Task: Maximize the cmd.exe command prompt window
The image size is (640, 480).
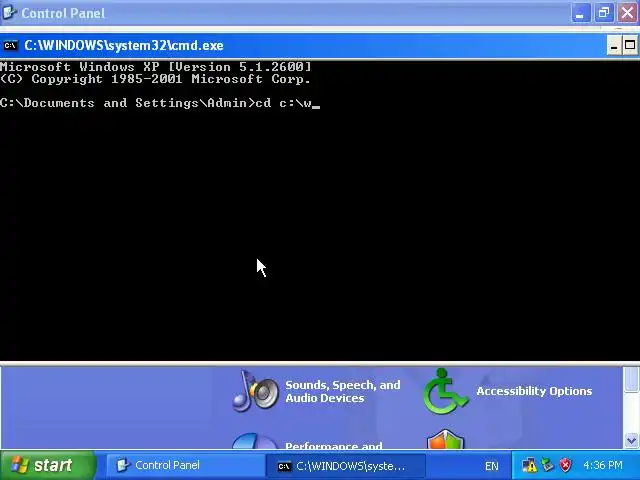Action: 630,46
